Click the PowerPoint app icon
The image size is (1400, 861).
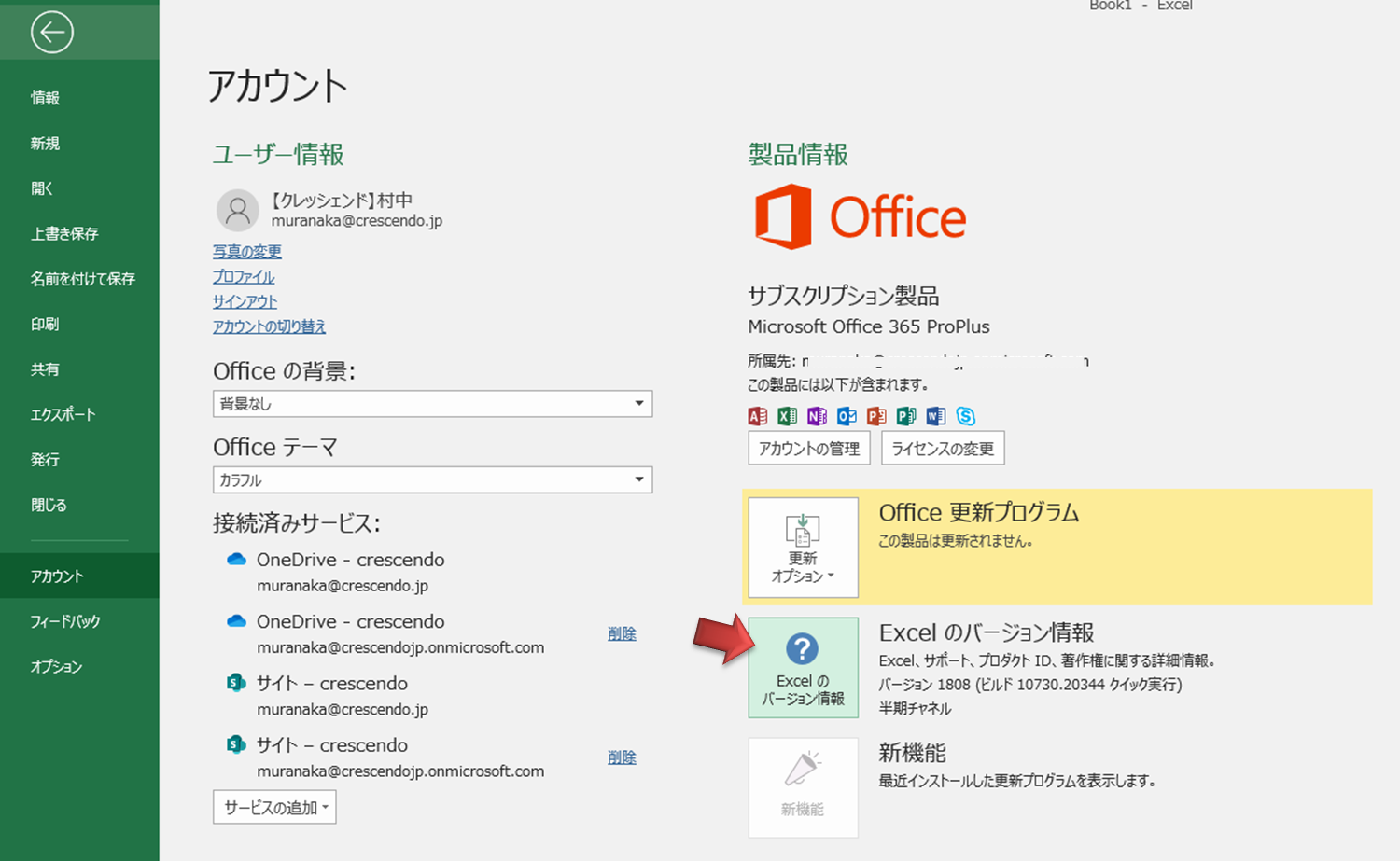coord(876,416)
